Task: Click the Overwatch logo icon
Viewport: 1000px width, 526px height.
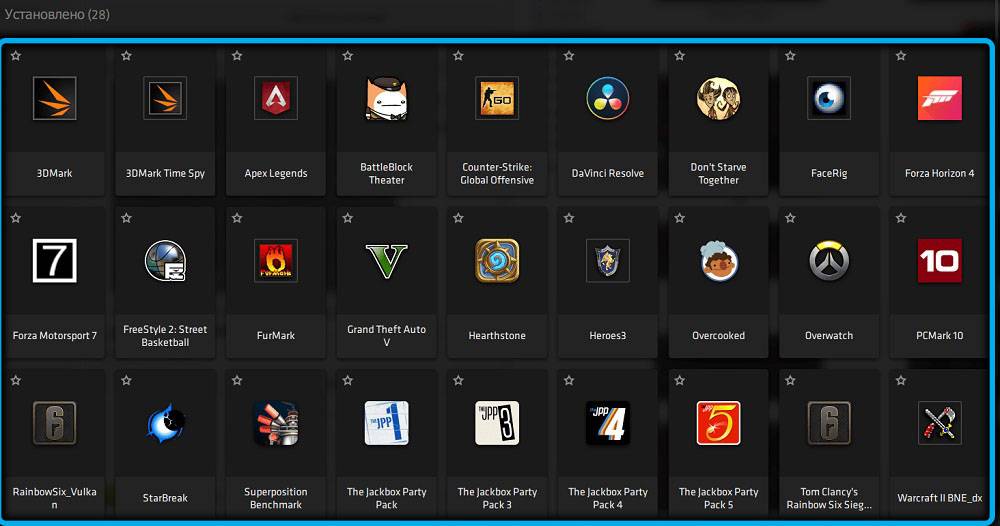Action: tap(828, 260)
